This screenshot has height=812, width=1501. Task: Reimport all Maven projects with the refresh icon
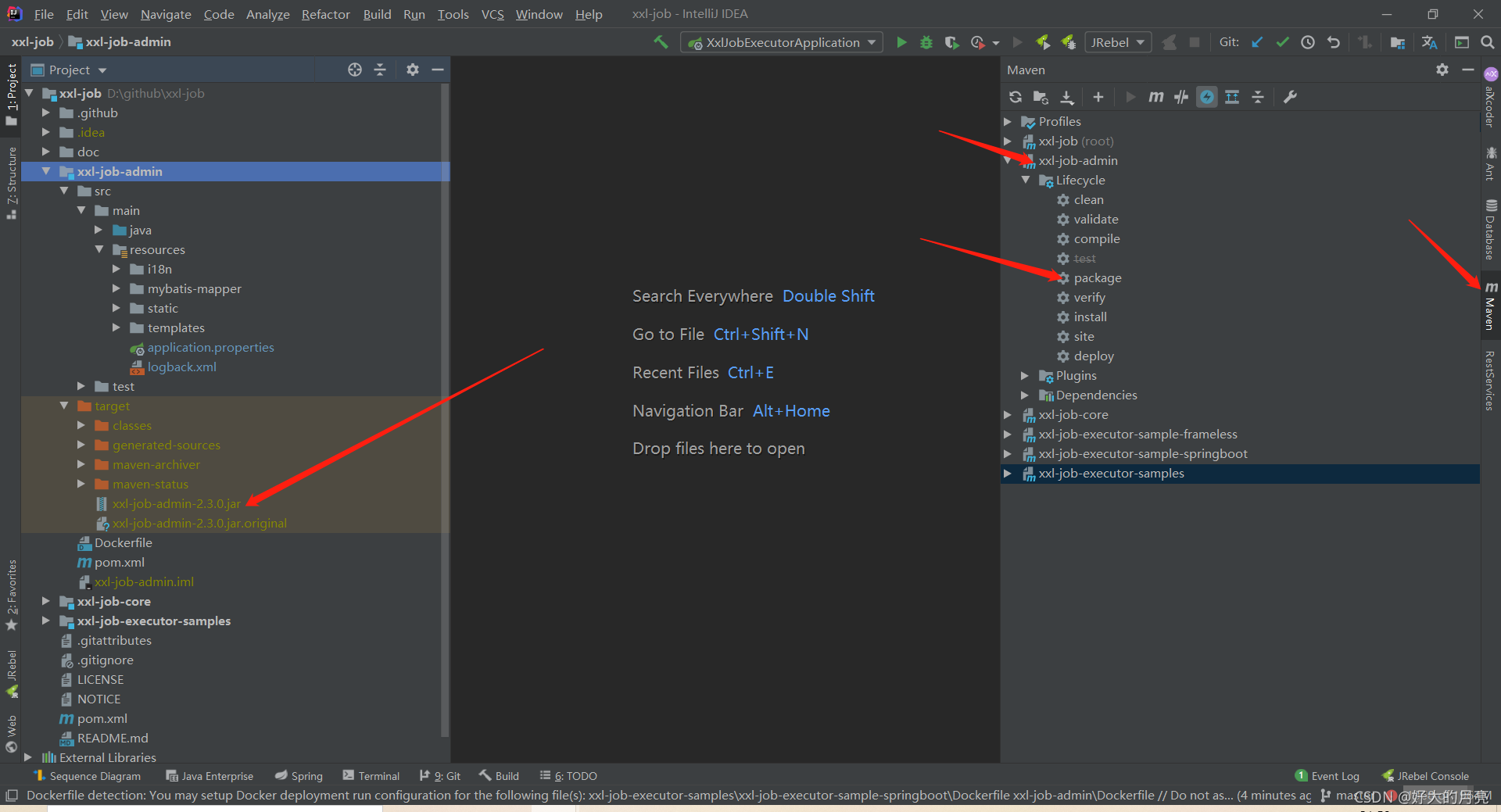tap(1016, 97)
